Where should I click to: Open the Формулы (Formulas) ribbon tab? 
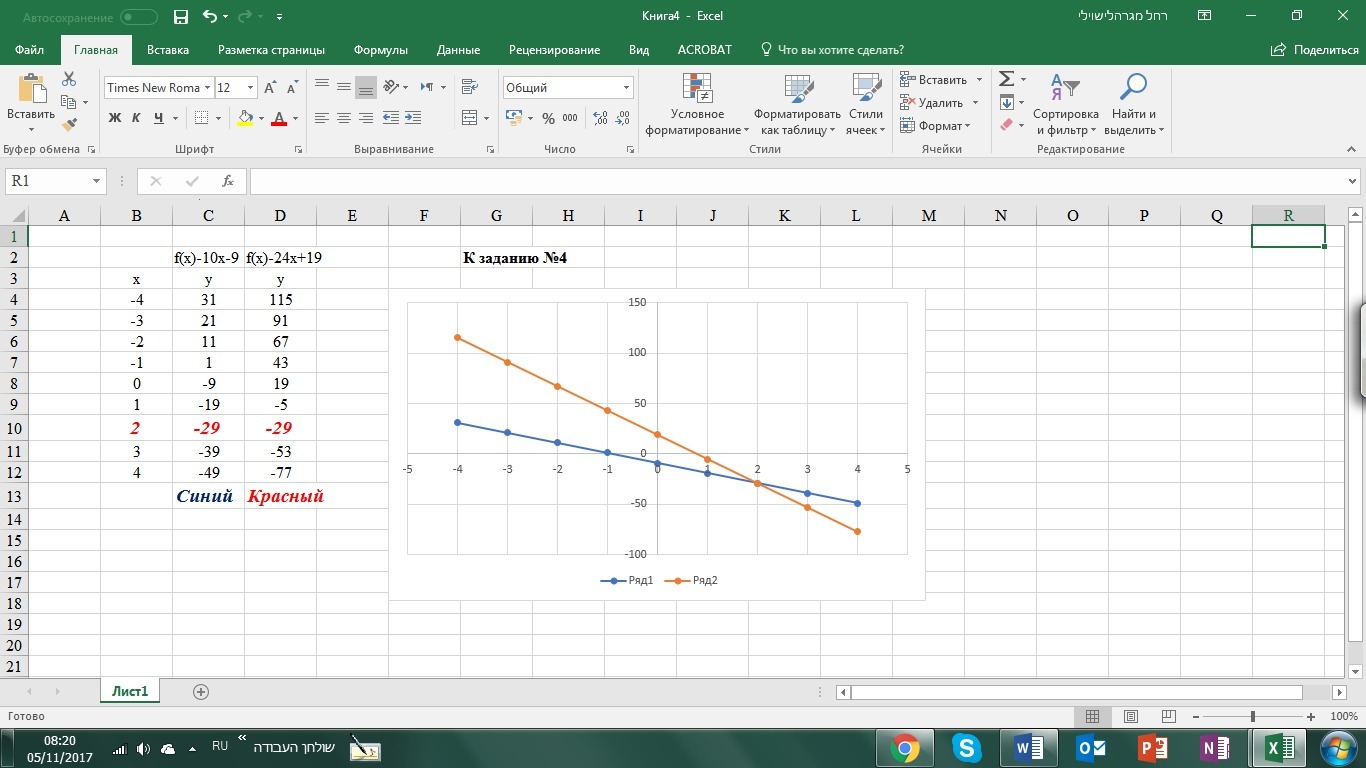[x=382, y=50]
